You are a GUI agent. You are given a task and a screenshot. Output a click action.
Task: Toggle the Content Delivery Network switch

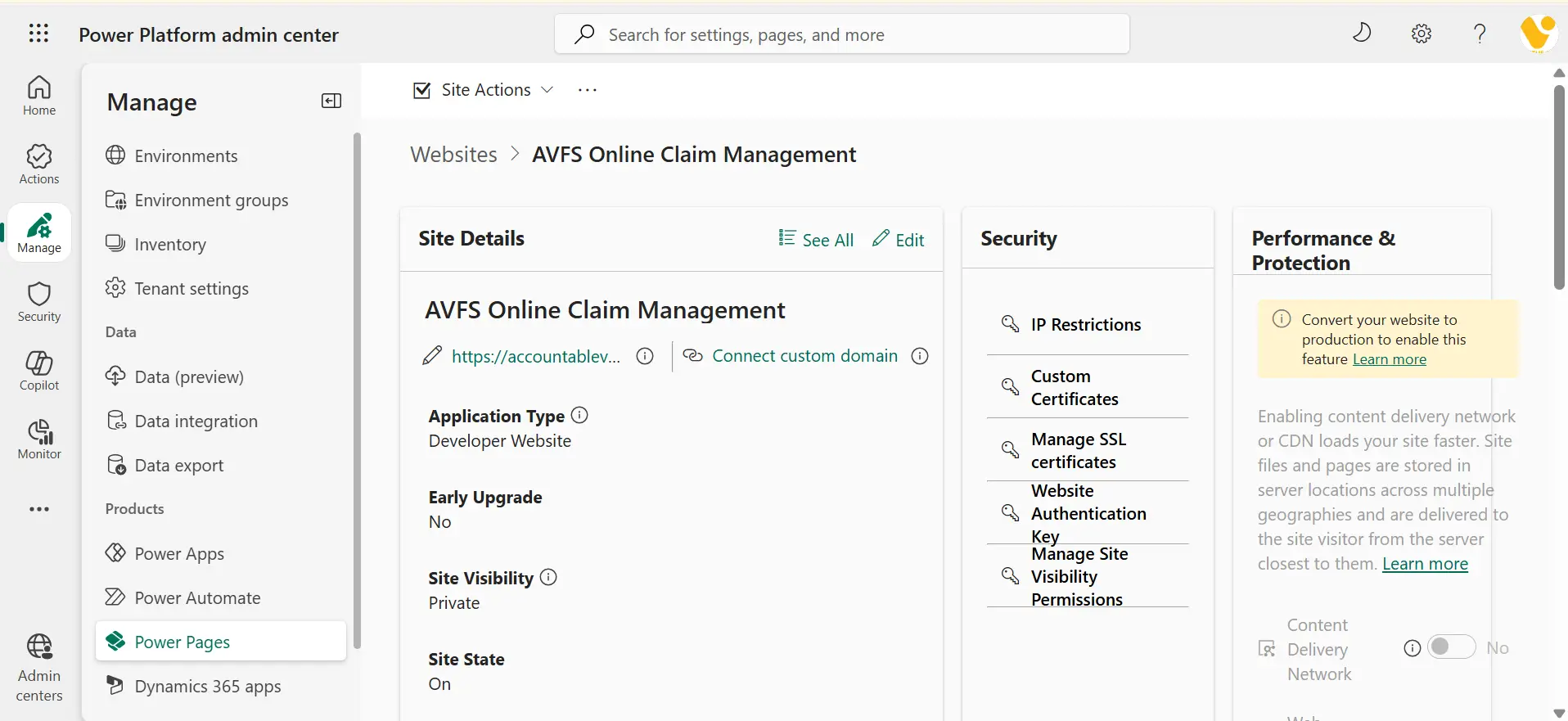click(x=1451, y=647)
